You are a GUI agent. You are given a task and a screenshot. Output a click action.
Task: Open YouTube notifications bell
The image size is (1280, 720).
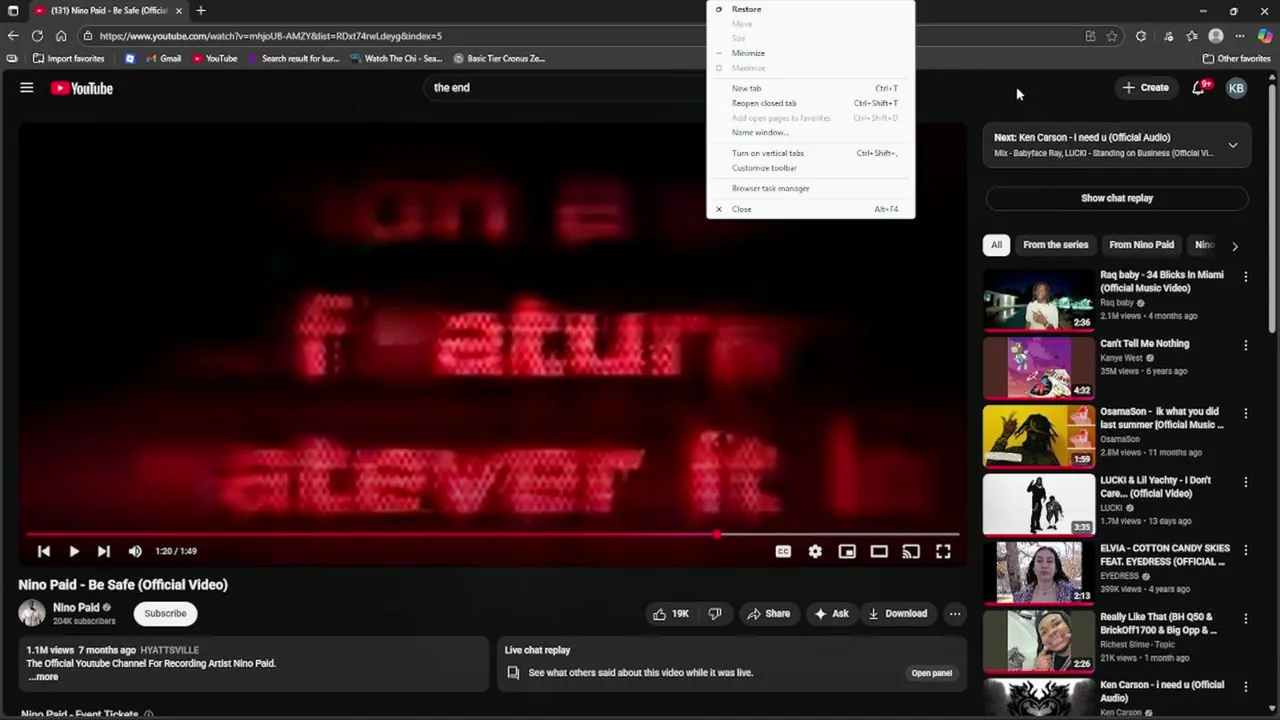[x=1199, y=88]
